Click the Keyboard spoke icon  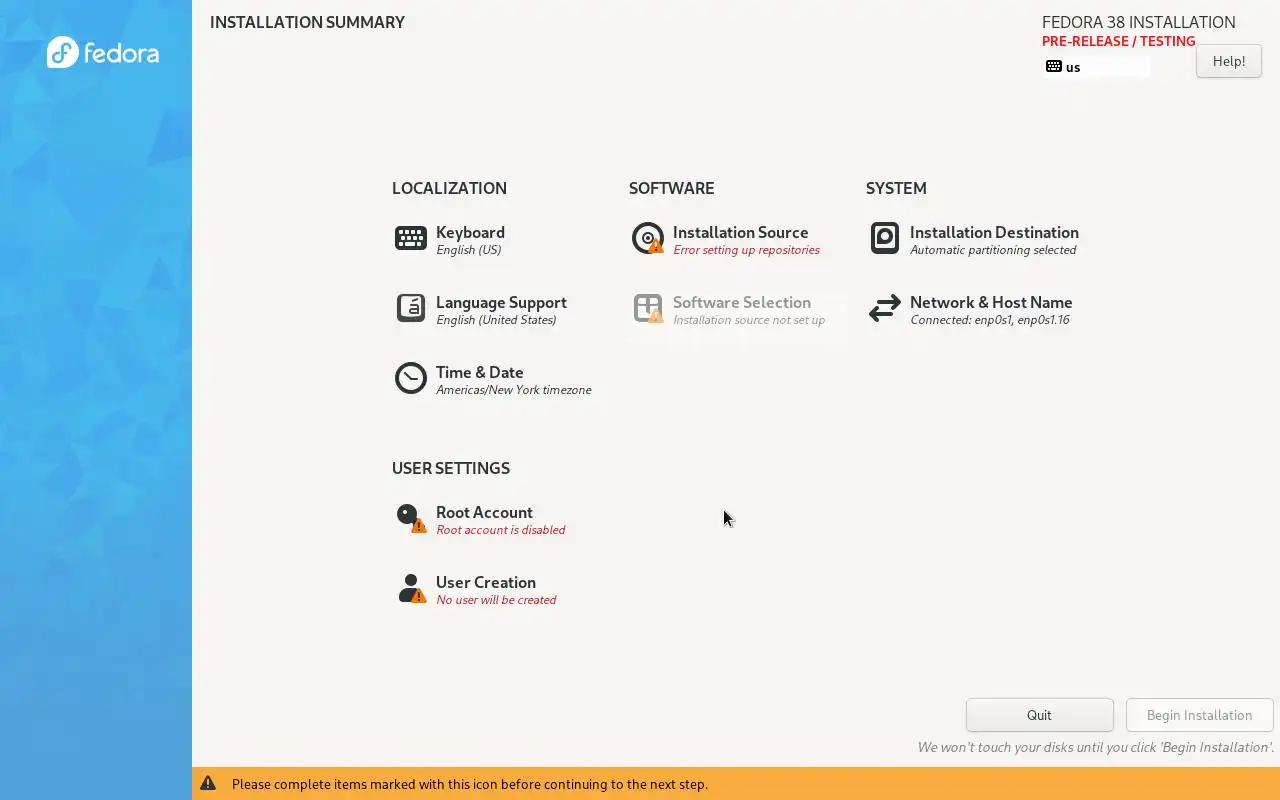click(411, 238)
